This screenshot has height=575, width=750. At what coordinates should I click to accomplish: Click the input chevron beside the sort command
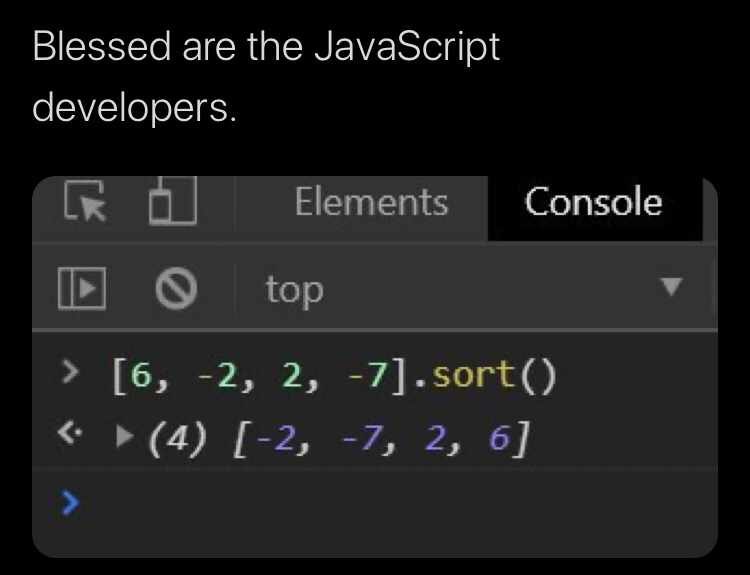70,372
